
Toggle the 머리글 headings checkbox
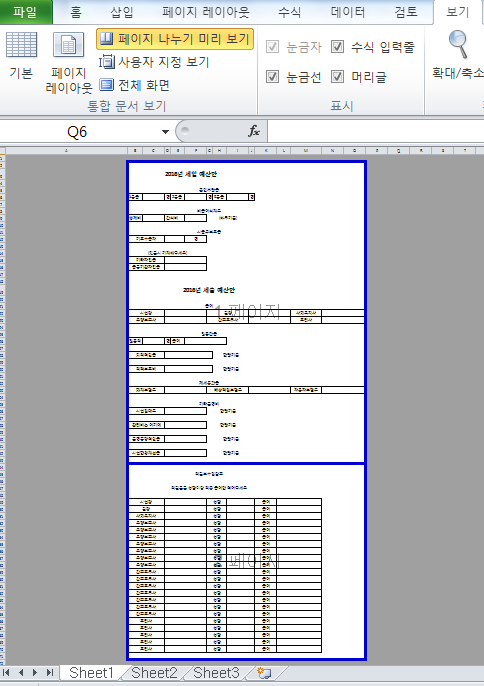(337, 77)
